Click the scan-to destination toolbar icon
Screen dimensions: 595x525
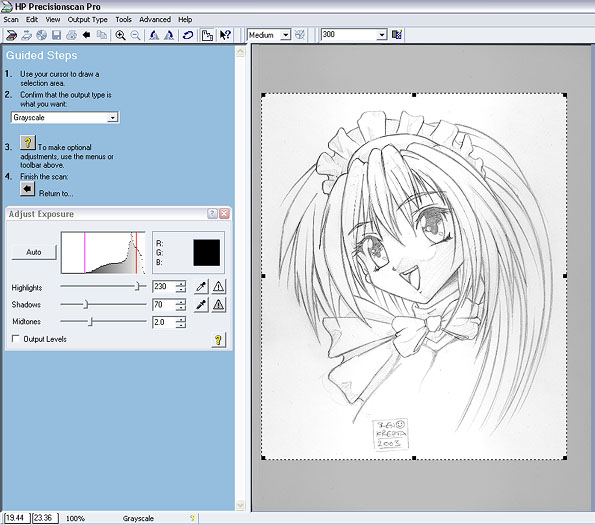[x=26, y=35]
